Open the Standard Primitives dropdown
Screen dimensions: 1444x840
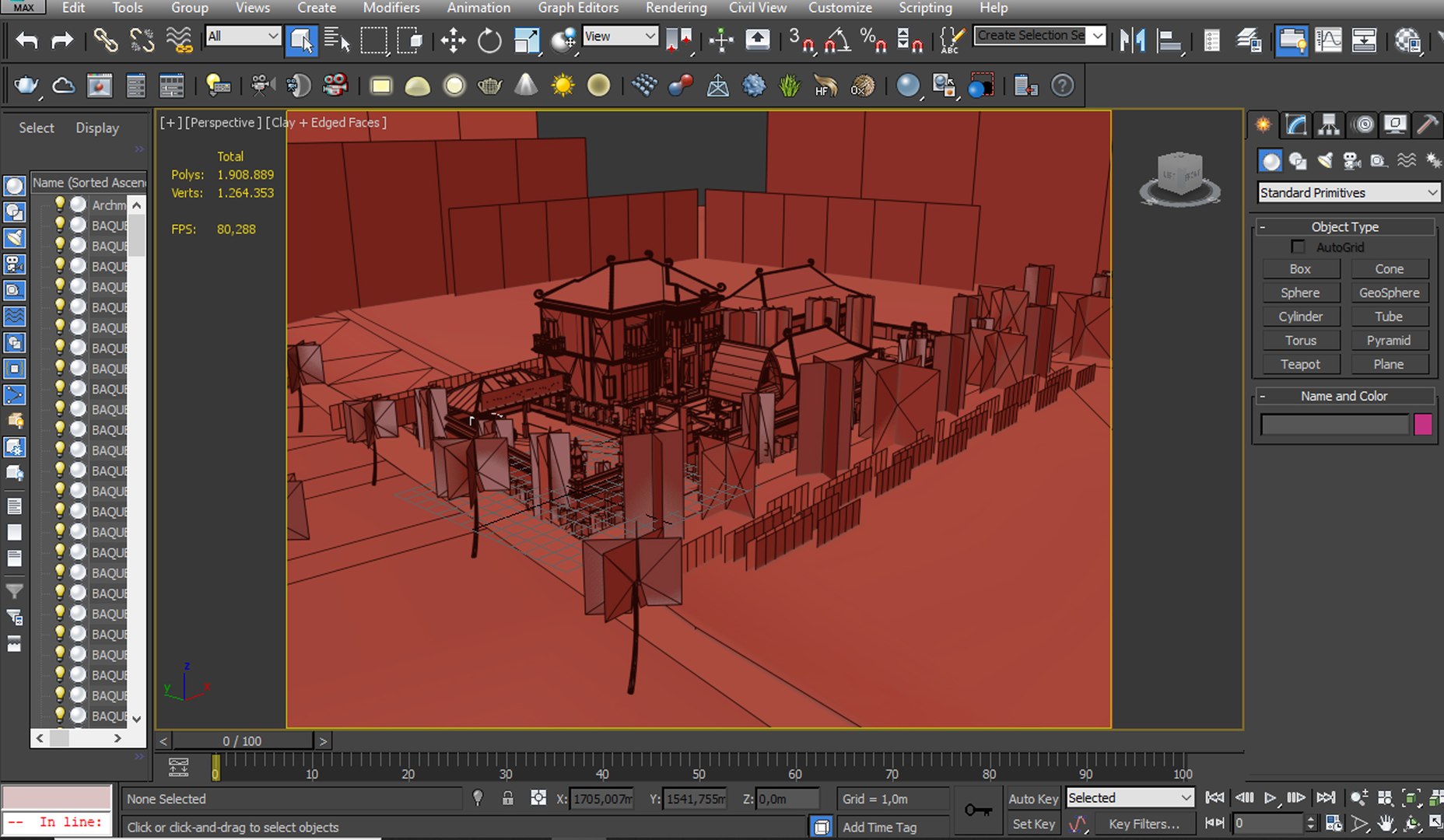point(1348,192)
